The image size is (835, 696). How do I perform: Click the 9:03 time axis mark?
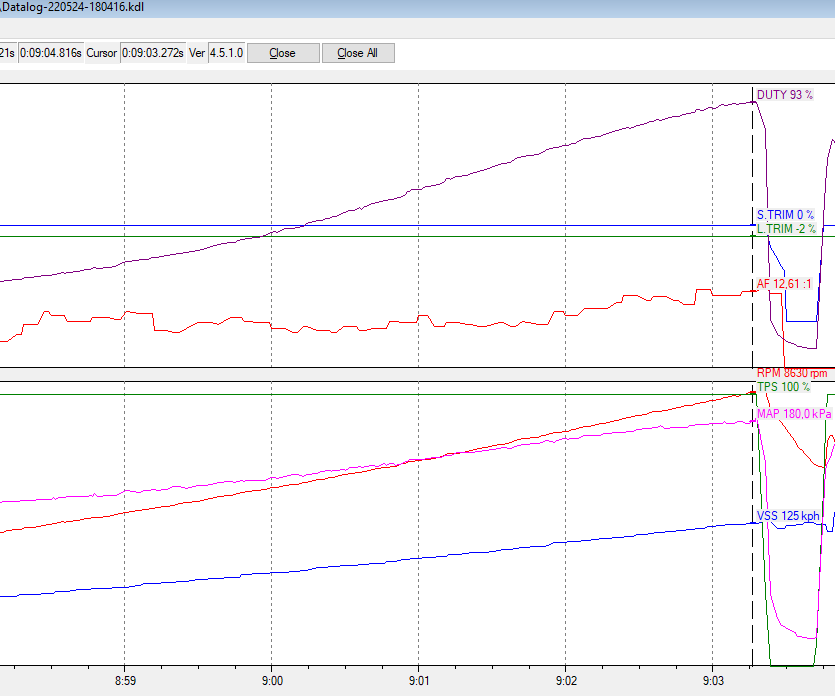click(x=712, y=679)
